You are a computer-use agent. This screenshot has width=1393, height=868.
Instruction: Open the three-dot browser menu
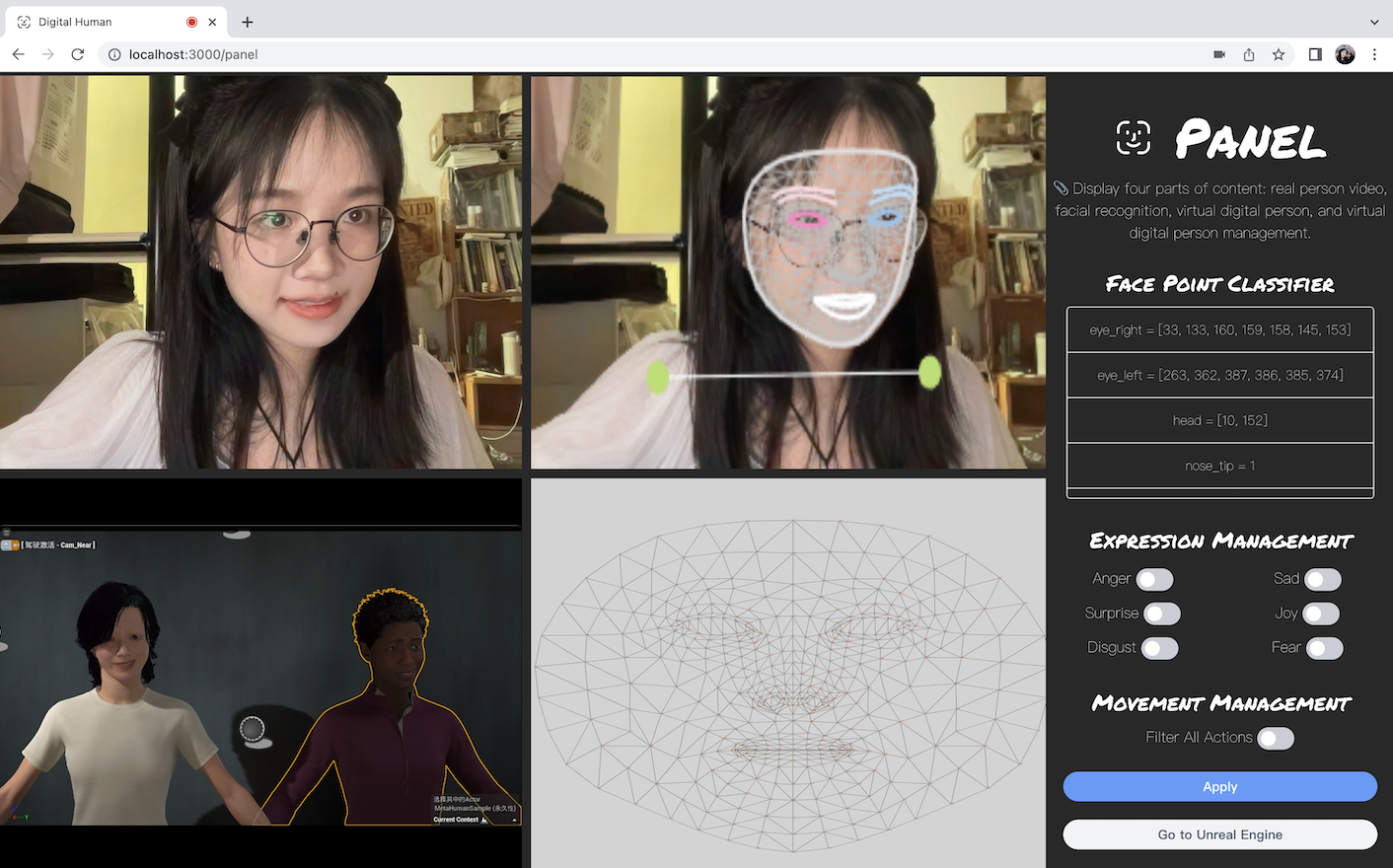click(1375, 54)
